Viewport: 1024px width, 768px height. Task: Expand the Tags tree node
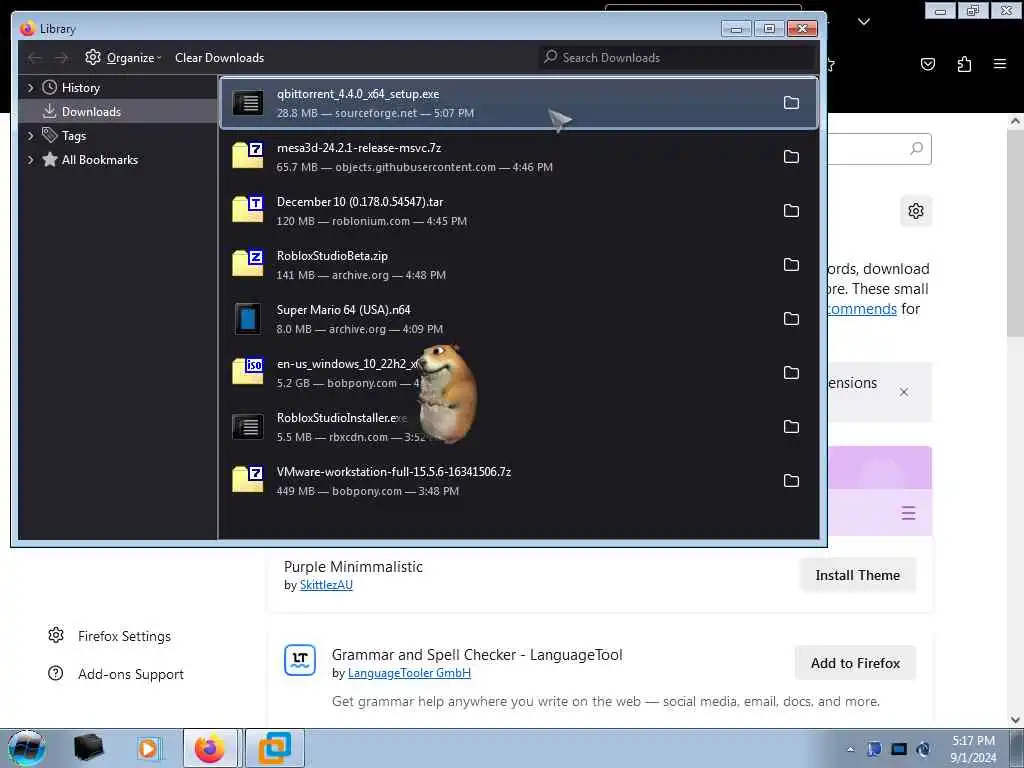pyautogui.click(x=30, y=136)
